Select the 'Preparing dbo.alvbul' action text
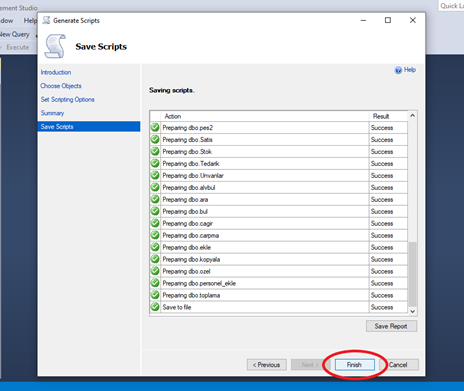The height and width of the screenshot is (391, 464). [x=189, y=188]
